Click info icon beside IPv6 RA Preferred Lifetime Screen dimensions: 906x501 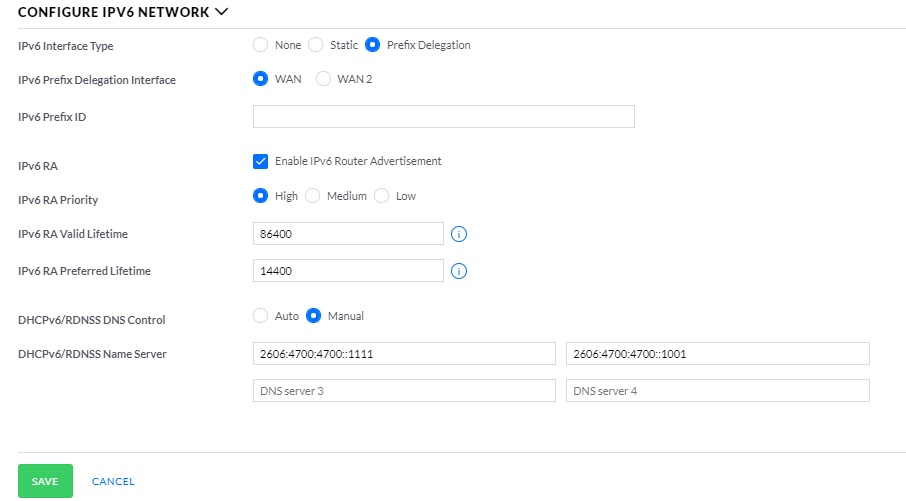pyautogui.click(x=460, y=271)
